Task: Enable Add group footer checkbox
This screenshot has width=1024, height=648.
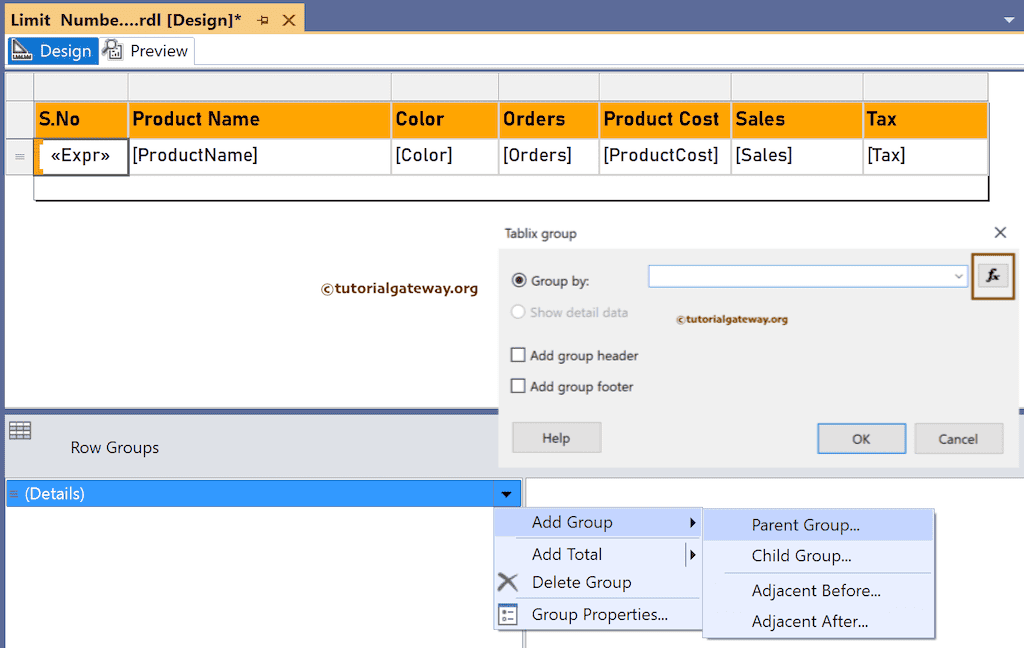Action: point(518,386)
